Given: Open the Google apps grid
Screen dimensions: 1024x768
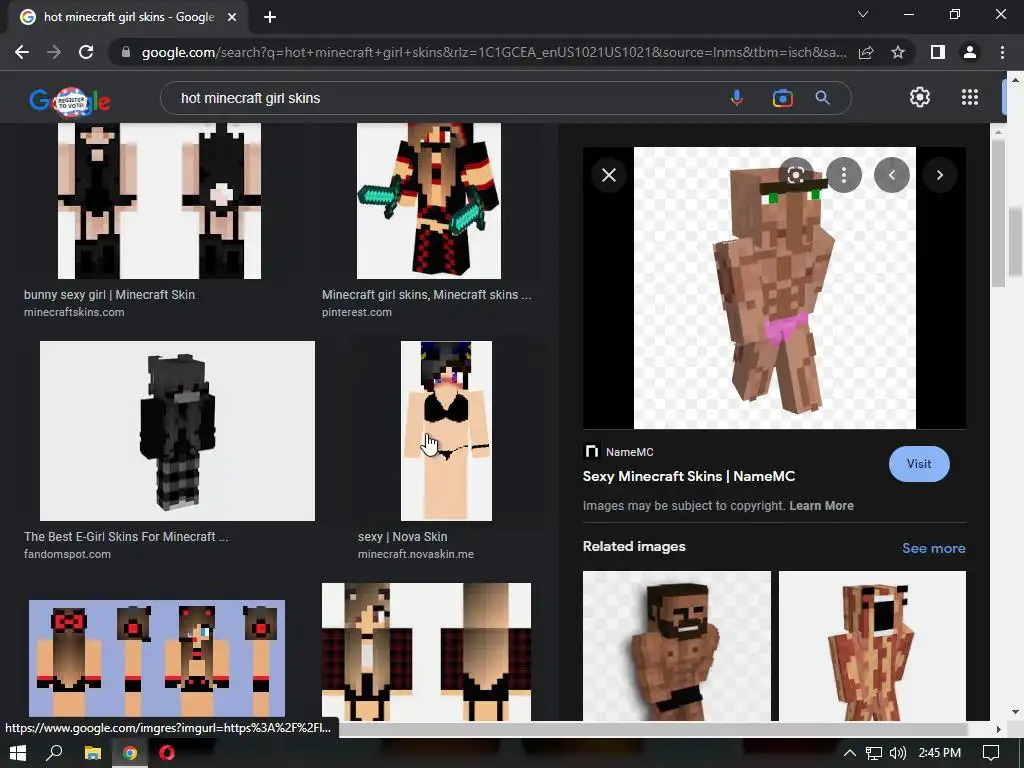Looking at the screenshot, I should click(970, 97).
